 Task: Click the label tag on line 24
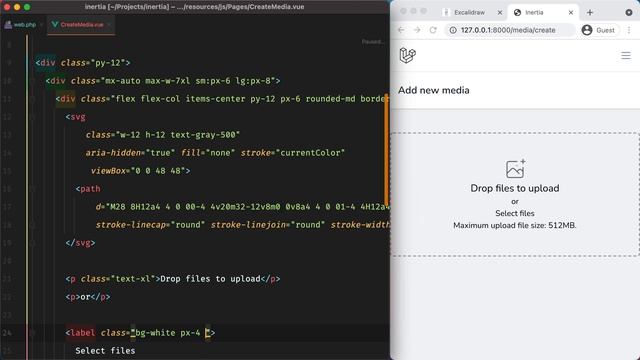(x=80, y=333)
